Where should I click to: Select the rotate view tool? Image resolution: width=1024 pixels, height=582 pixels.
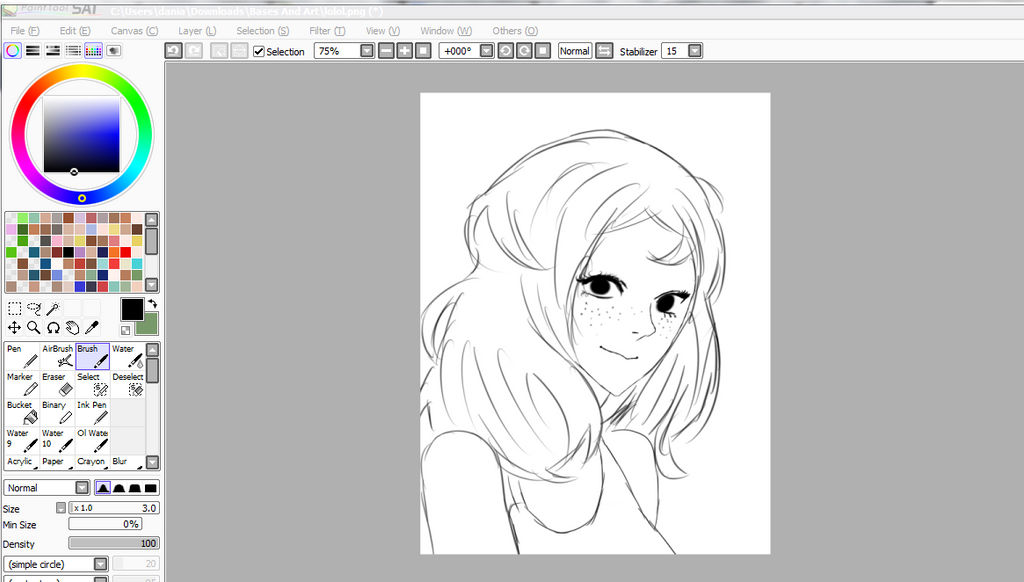(53, 327)
